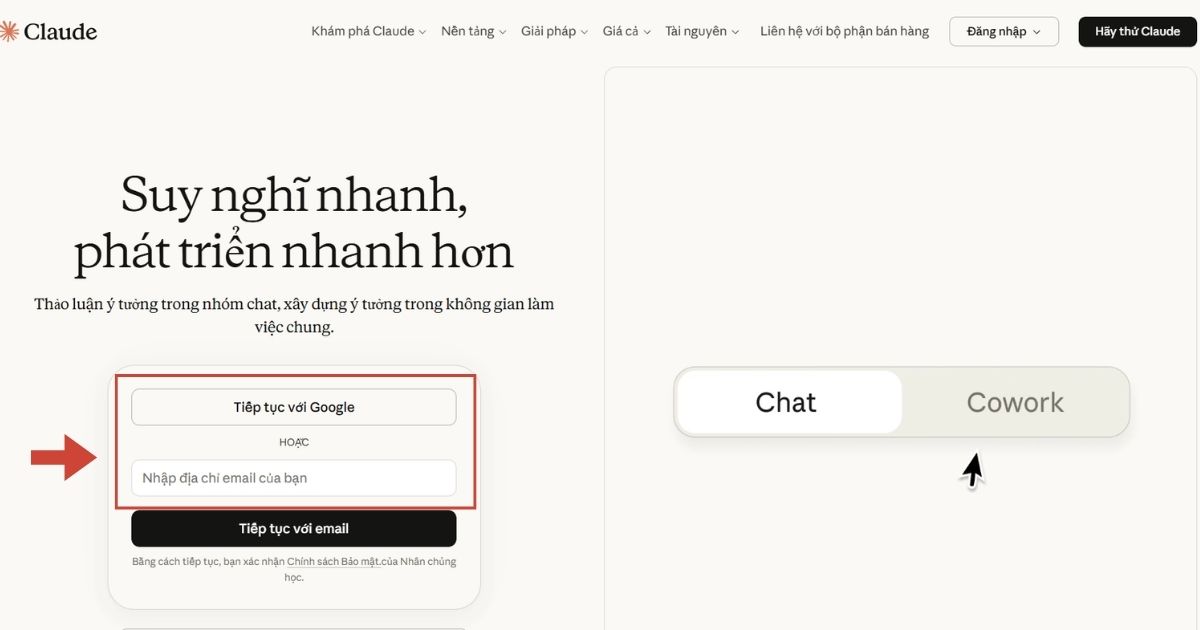Expand the Giải pháp menu
The image size is (1200, 630).
tap(555, 31)
